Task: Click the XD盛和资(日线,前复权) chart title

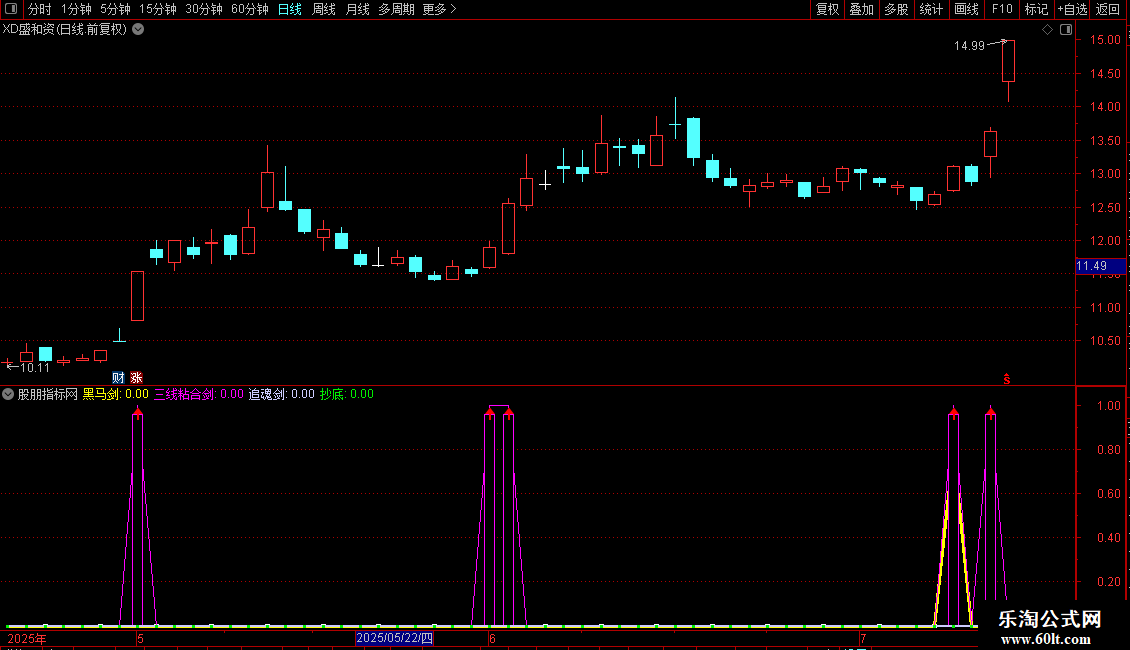Action: [x=65, y=30]
